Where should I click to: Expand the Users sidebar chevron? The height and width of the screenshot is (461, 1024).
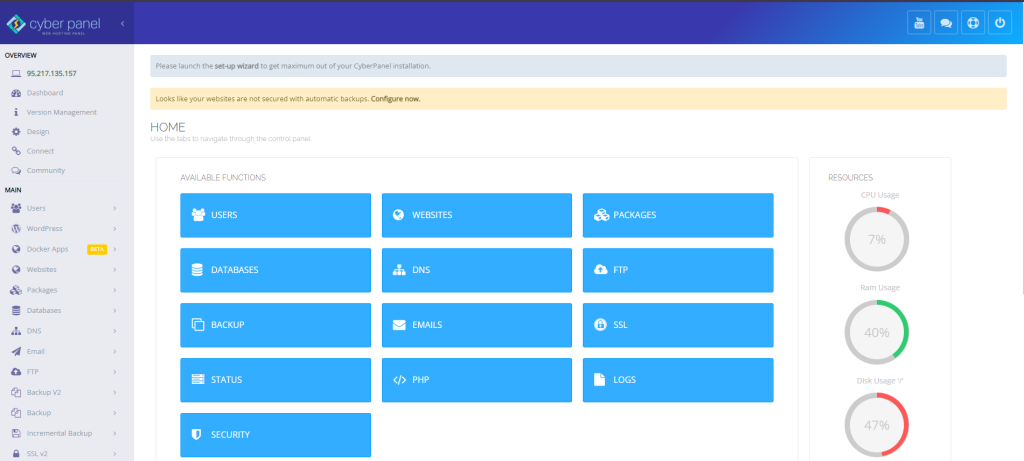[x=114, y=208]
